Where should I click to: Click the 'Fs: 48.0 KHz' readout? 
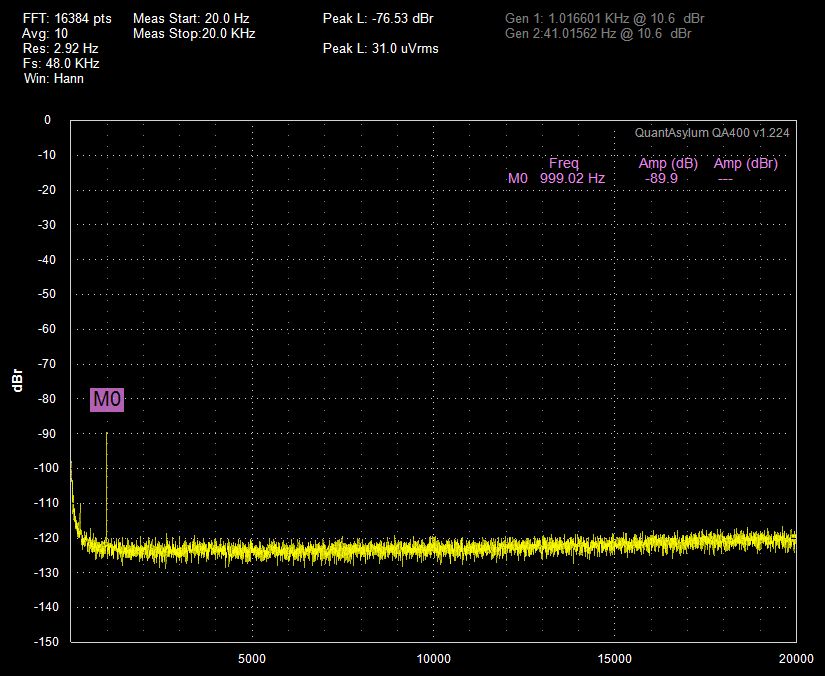click(61, 64)
